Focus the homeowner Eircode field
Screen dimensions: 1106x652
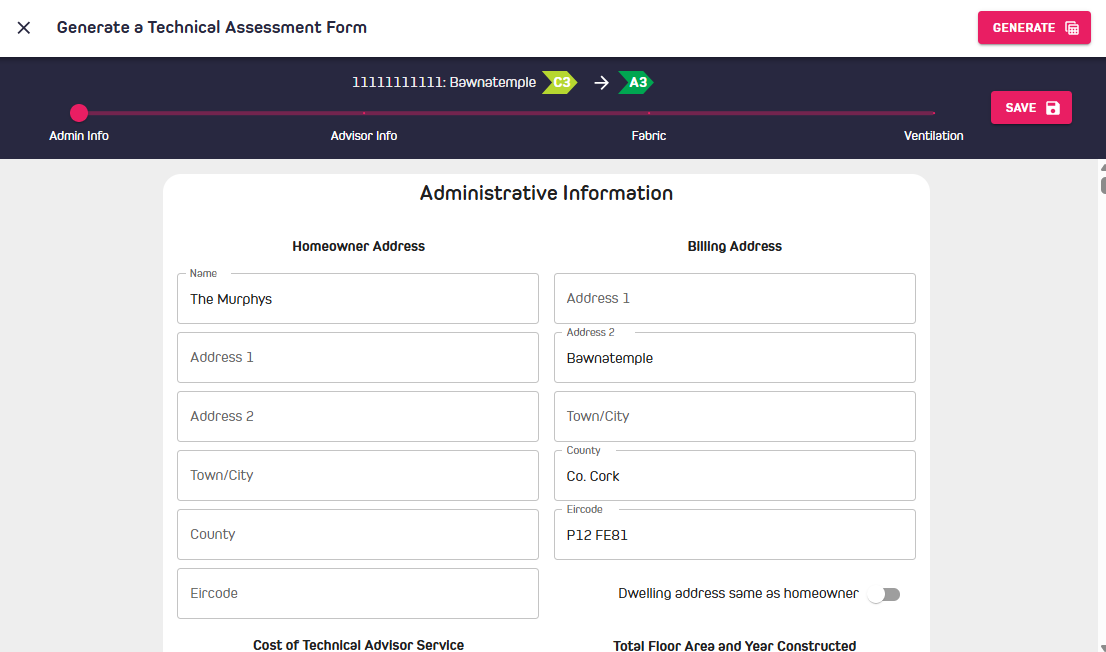pos(358,593)
